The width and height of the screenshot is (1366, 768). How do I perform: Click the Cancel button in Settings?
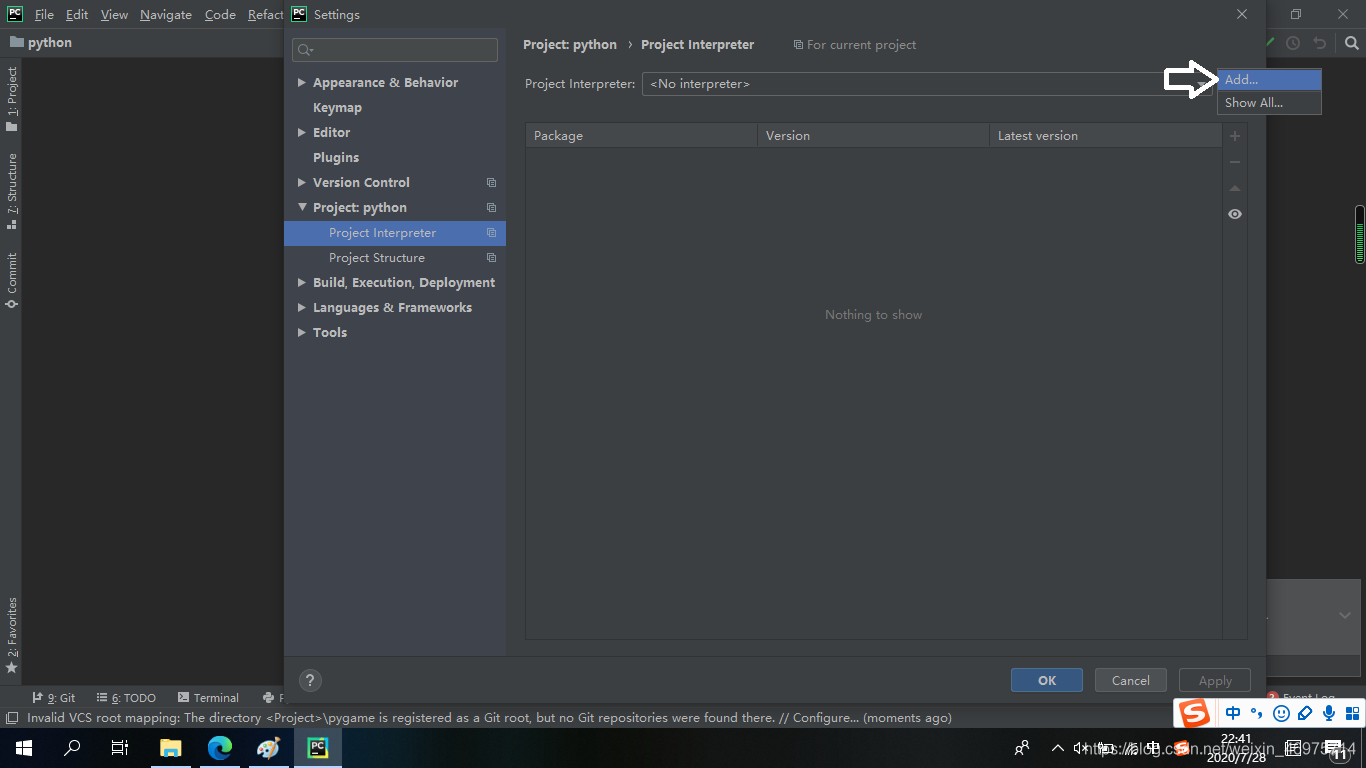(1130, 680)
